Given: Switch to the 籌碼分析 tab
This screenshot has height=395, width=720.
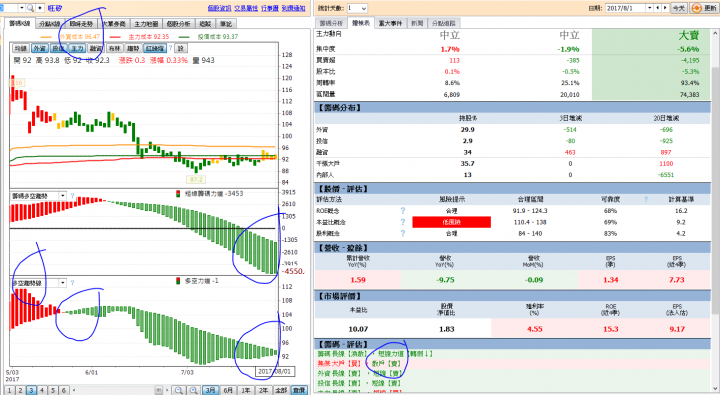Looking at the screenshot, I should point(331,23).
